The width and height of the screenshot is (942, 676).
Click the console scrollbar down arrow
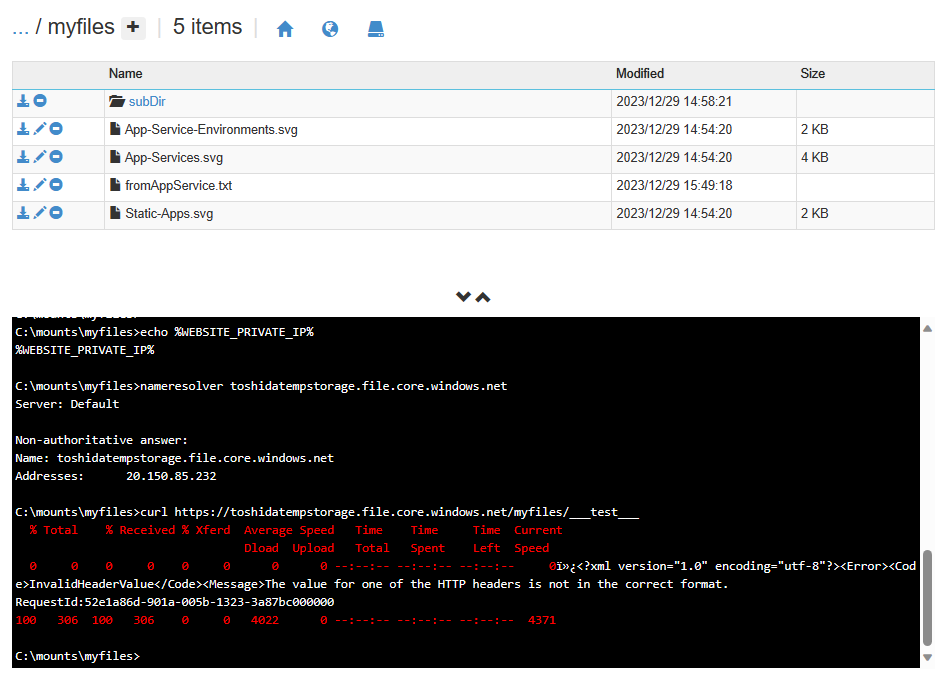coord(928,657)
